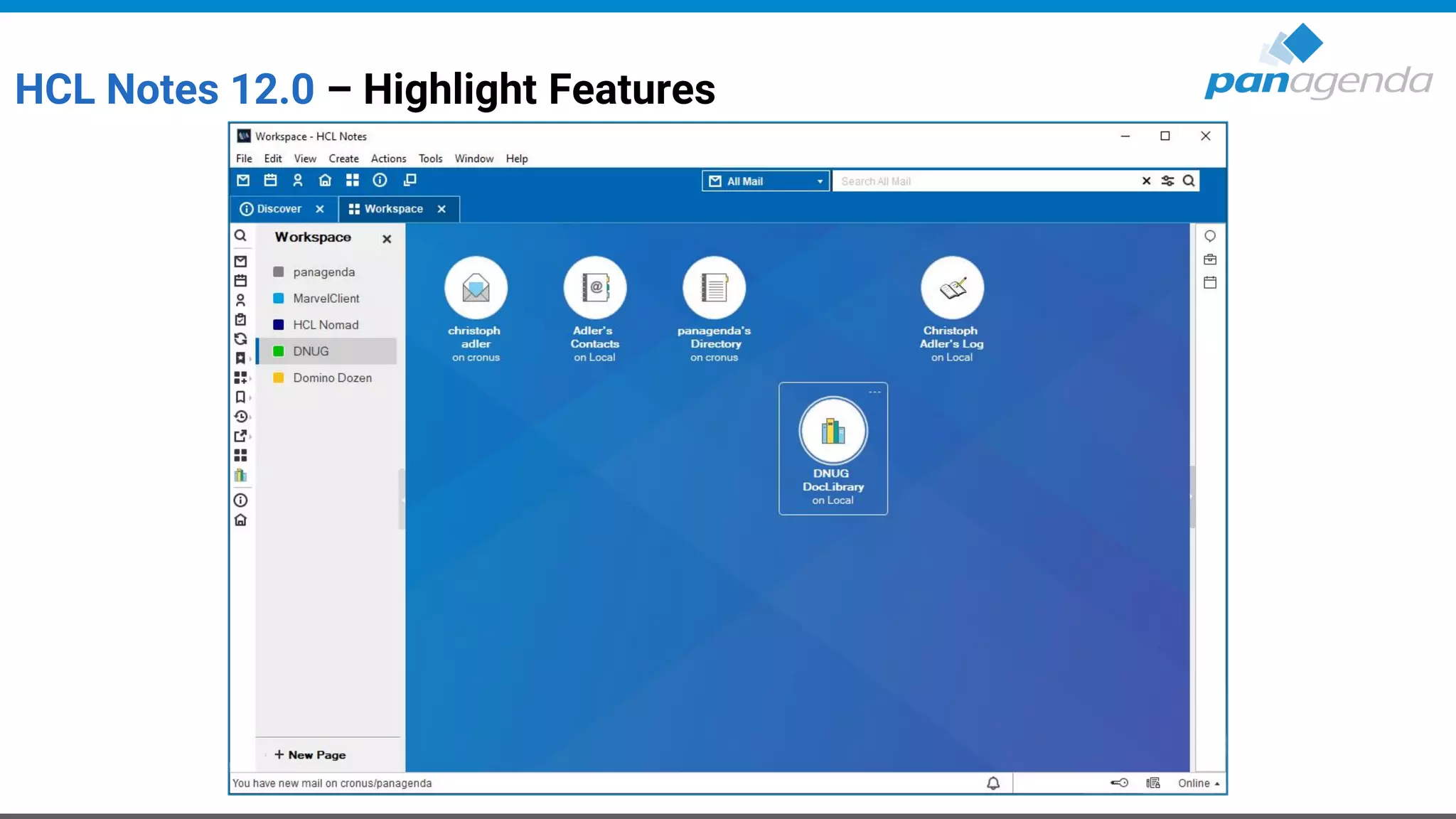This screenshot has height=819, width=1456.
Task: Open the Create menu
Action: [343, 159]
